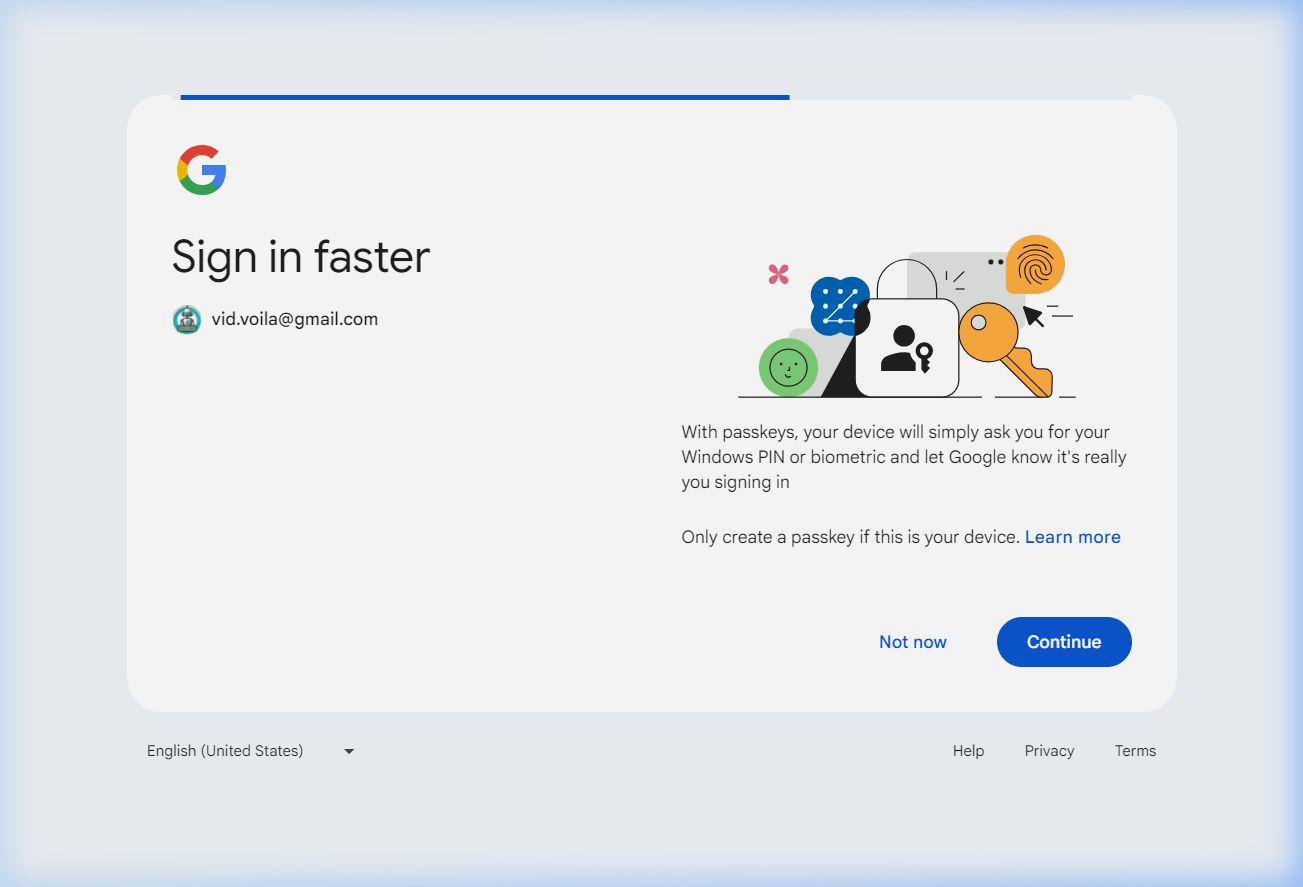1303x887 pixels.
Task: Click the account avatar beside the email
Action: 187,320
